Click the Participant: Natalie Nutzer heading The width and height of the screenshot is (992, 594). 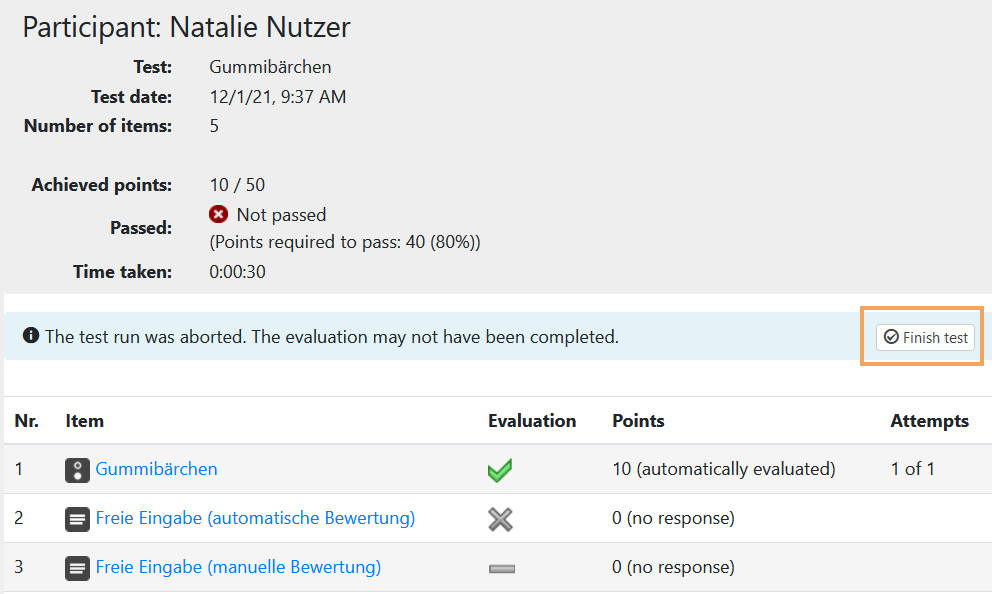tap(187, 27)
